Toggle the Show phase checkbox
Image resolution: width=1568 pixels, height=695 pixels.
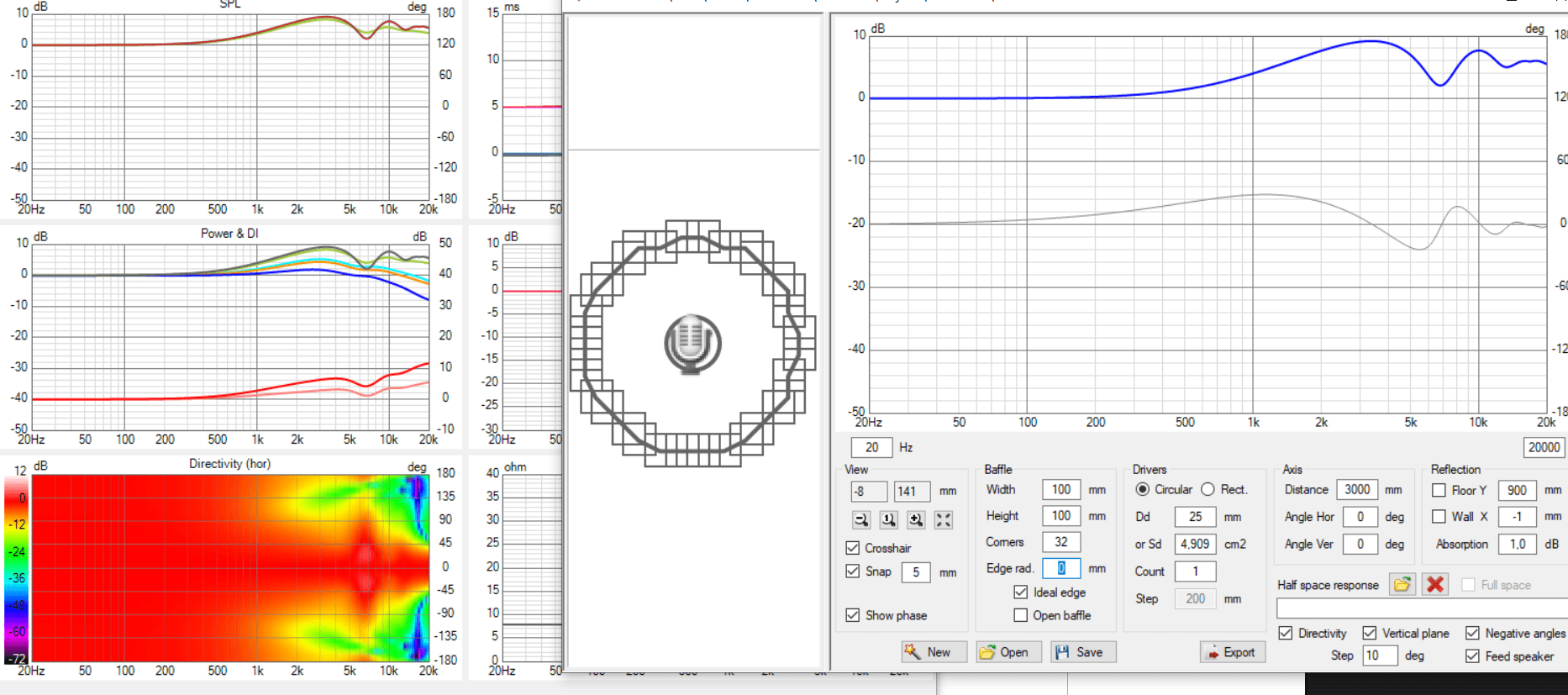point(853,615)
